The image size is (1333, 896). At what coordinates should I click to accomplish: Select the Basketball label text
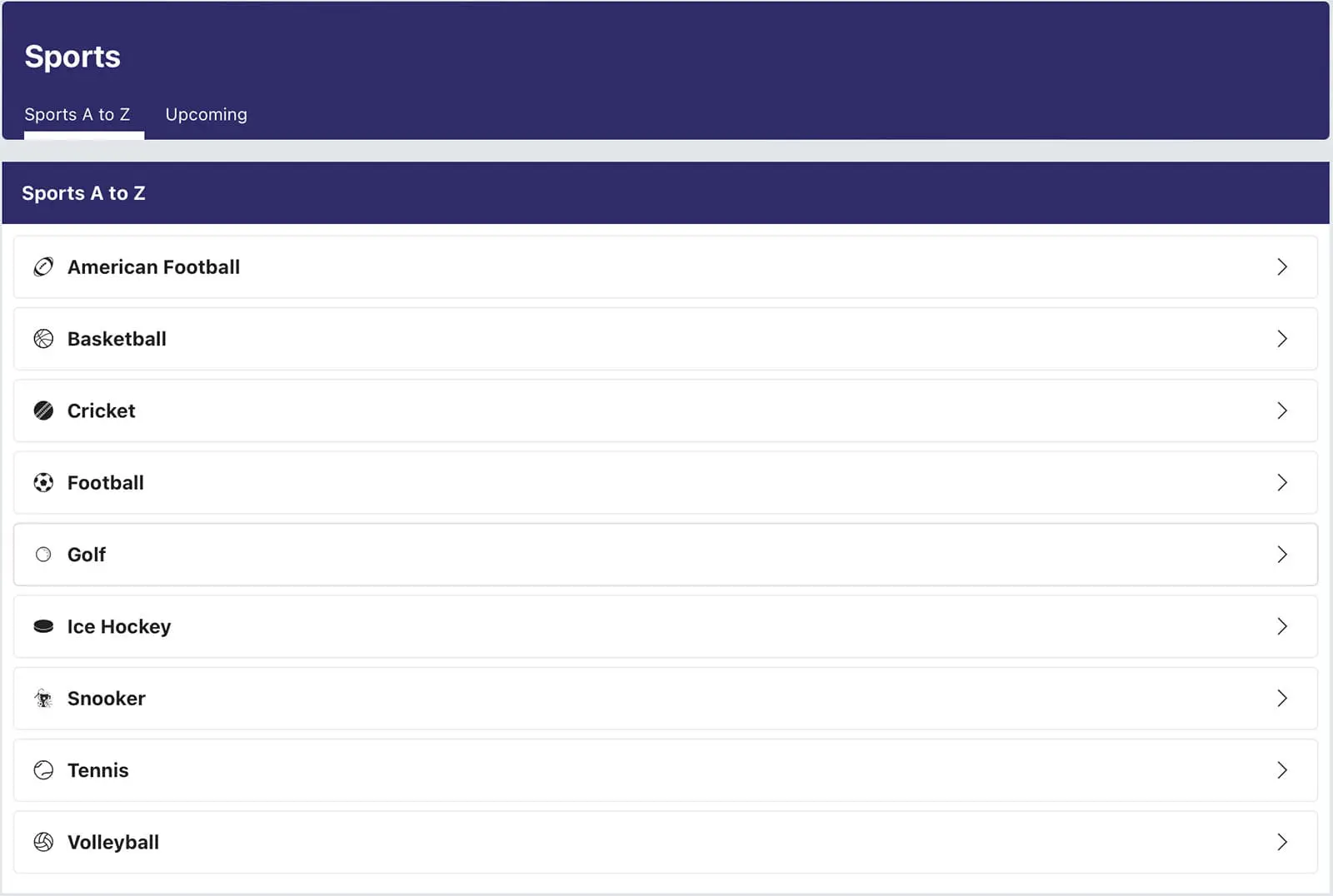click(117, 339)
